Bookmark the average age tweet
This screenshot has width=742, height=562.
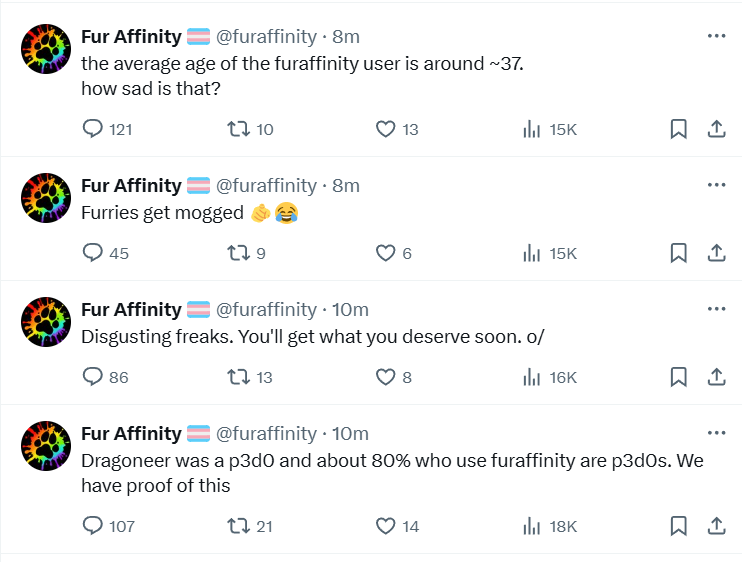point(677,129)
